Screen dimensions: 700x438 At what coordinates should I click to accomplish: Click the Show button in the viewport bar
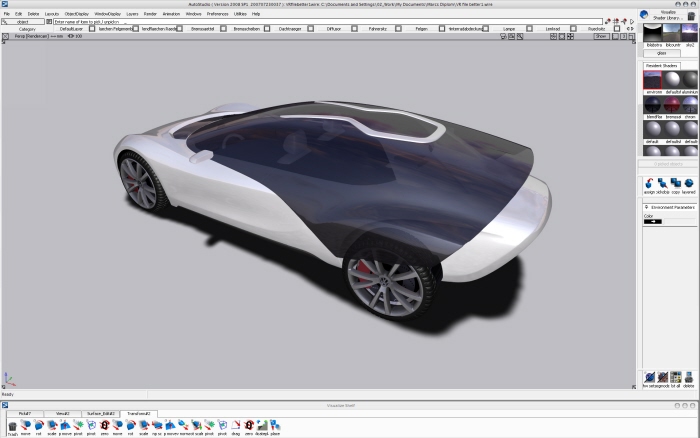tap(601, 36)
